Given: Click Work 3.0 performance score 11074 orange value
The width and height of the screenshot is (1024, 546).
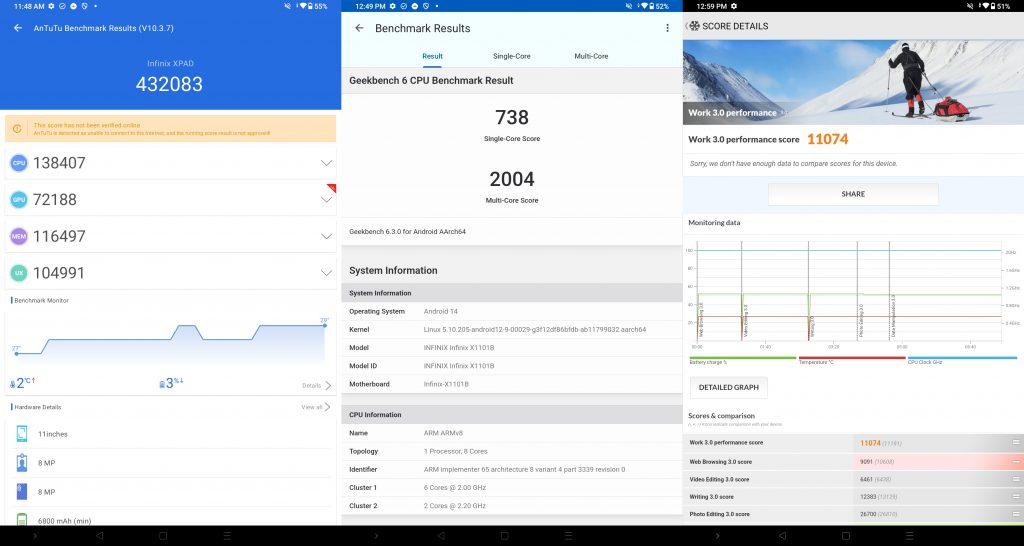Looking at the screenshot, I should pos(827,139).
